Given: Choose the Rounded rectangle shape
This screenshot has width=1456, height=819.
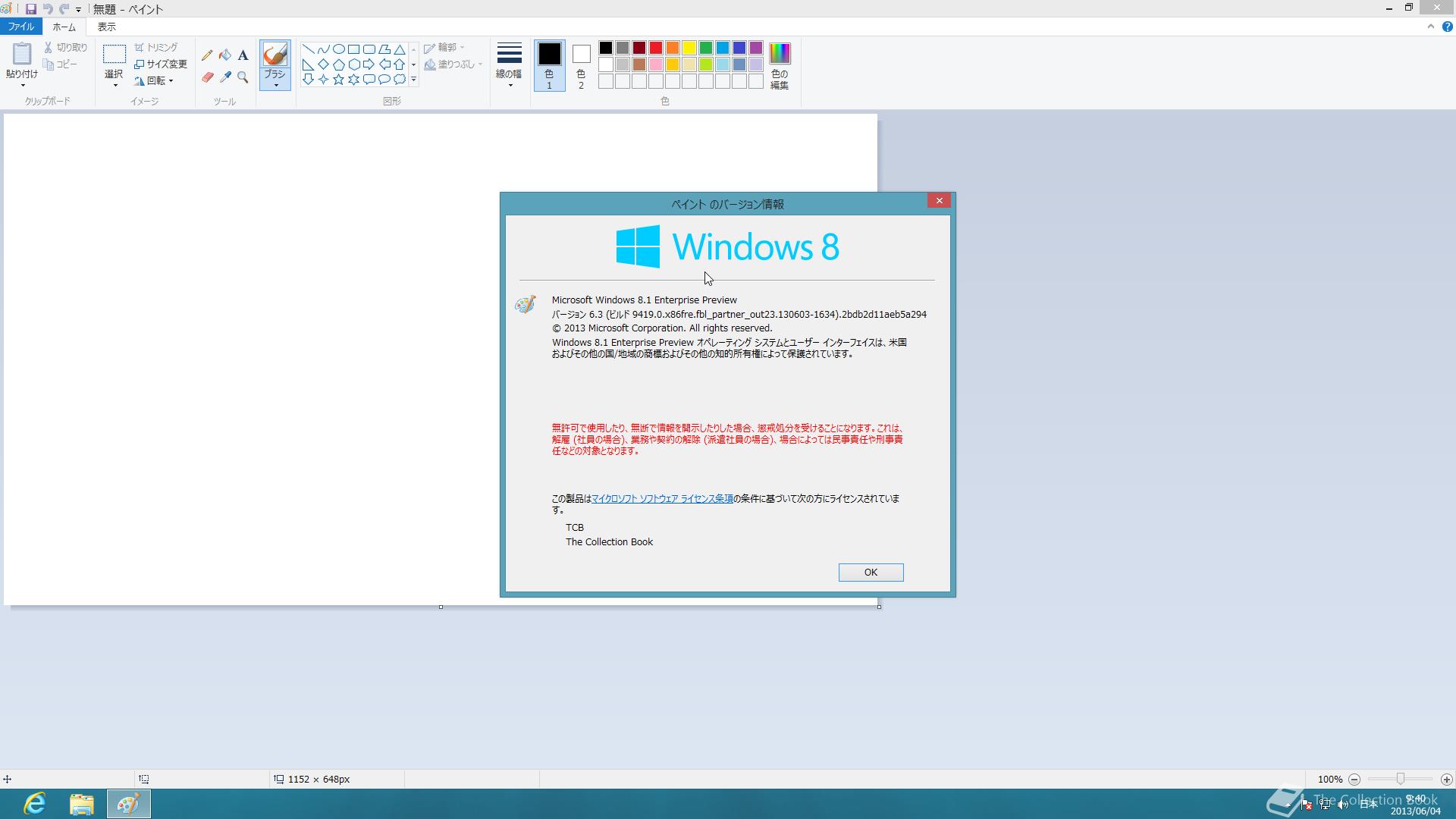Looking at the screenshot, I should click(x=369, y=49).
